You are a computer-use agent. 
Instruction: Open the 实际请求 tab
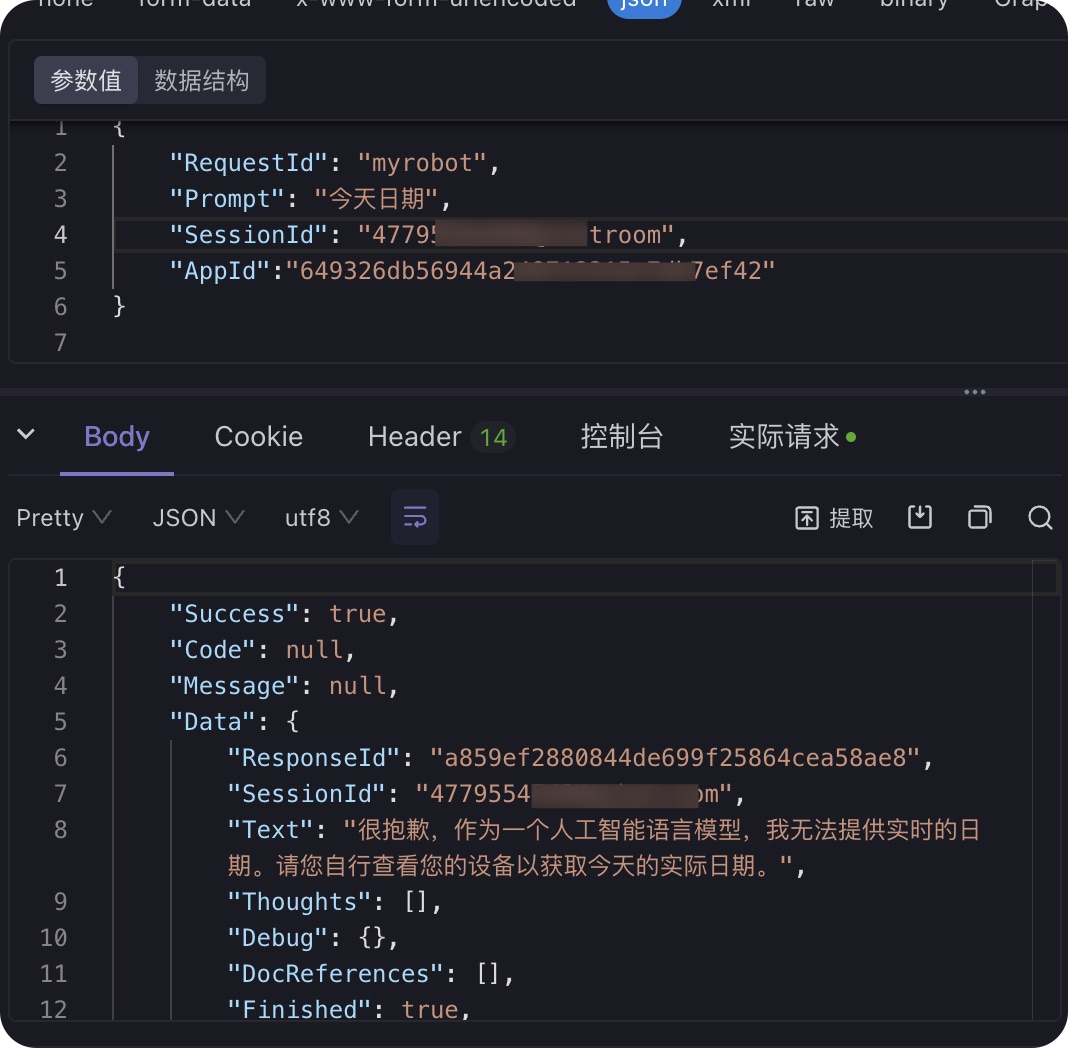(x=792, y=436)
